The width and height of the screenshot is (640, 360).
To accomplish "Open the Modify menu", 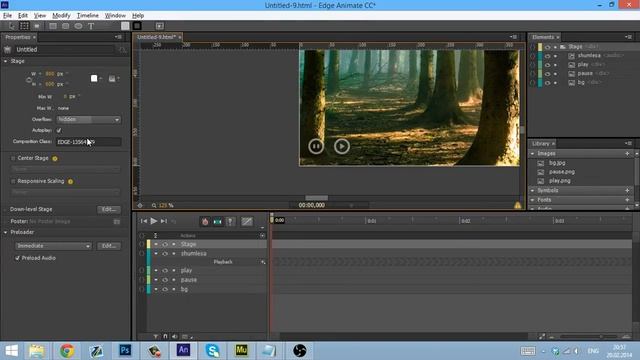I will (x=61, y=16).
